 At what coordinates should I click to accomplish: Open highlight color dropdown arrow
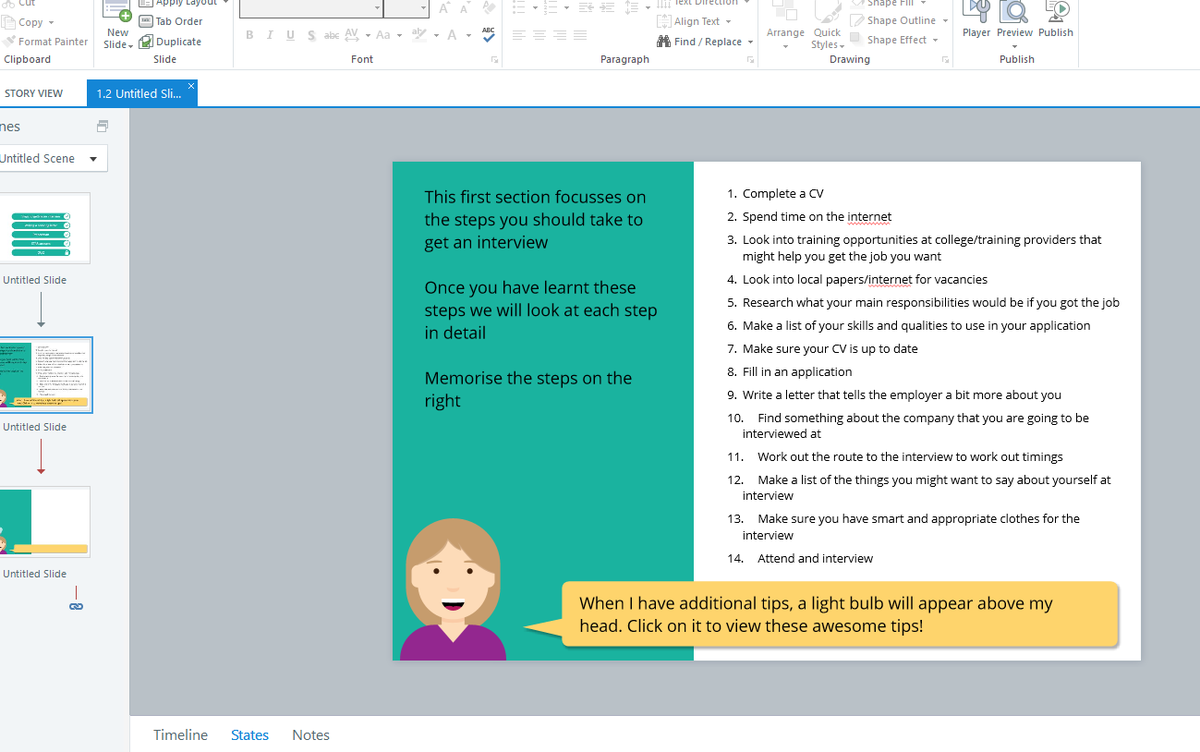[434, 36]
